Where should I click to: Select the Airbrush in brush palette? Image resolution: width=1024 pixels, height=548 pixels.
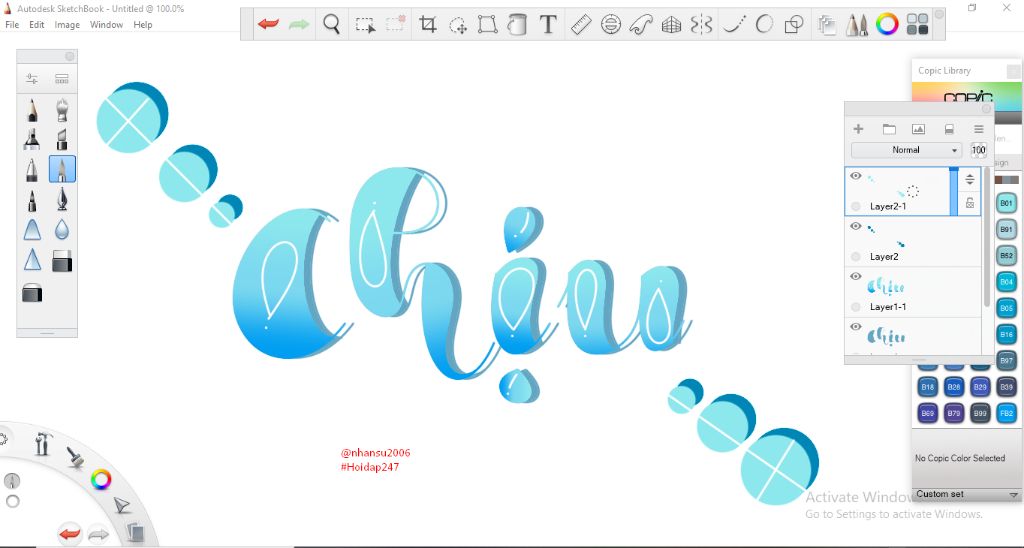click(61, 110)
